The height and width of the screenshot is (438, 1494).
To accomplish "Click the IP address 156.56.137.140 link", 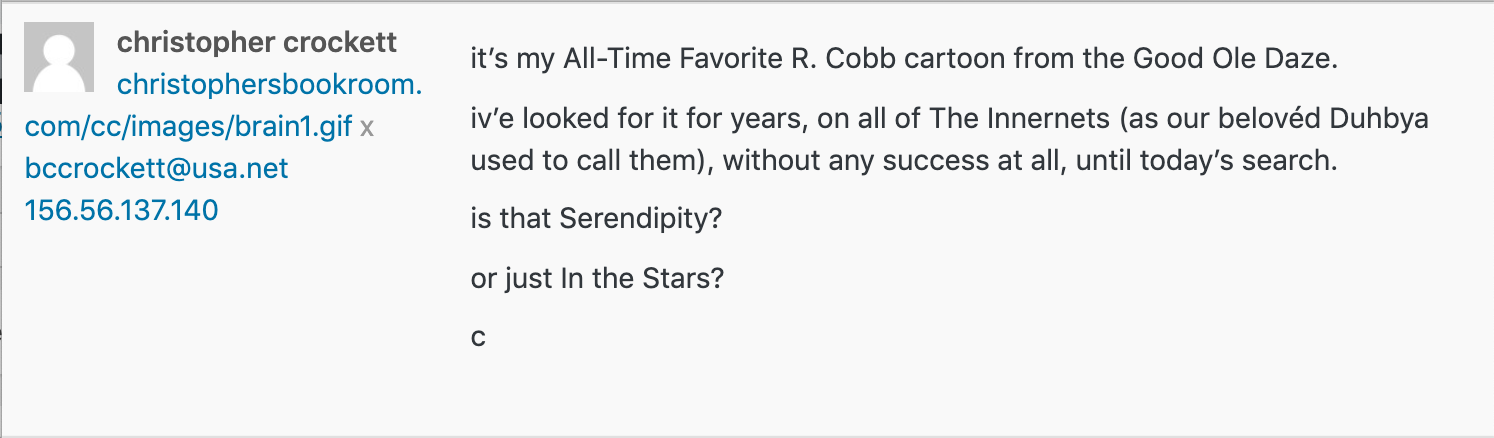I will (121, 210).
